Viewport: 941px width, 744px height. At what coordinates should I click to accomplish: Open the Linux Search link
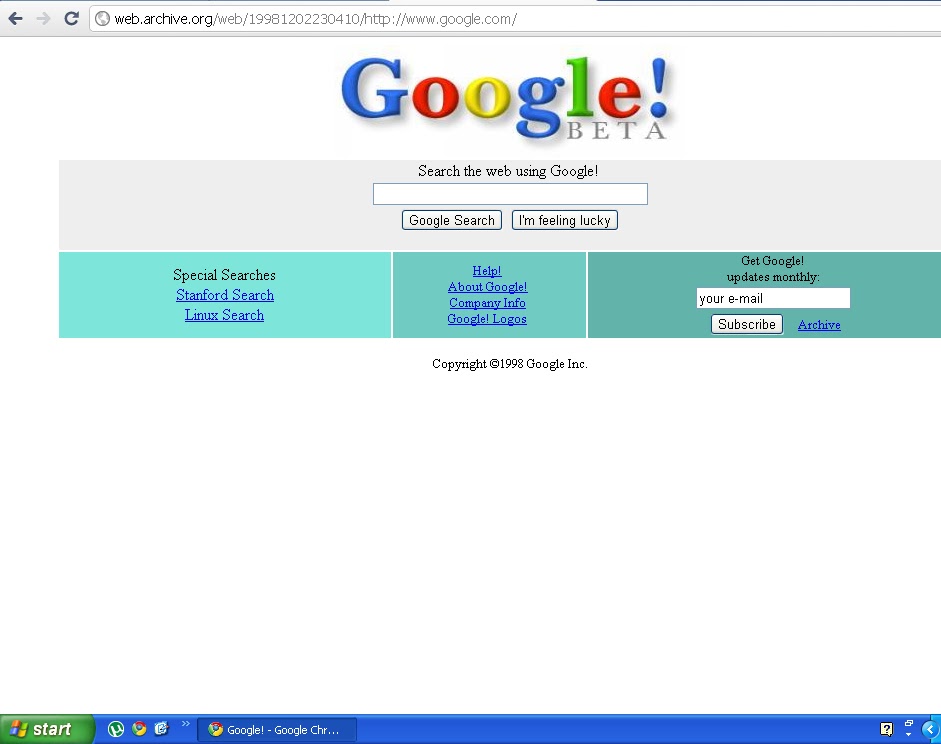click(x=224, y=314)
